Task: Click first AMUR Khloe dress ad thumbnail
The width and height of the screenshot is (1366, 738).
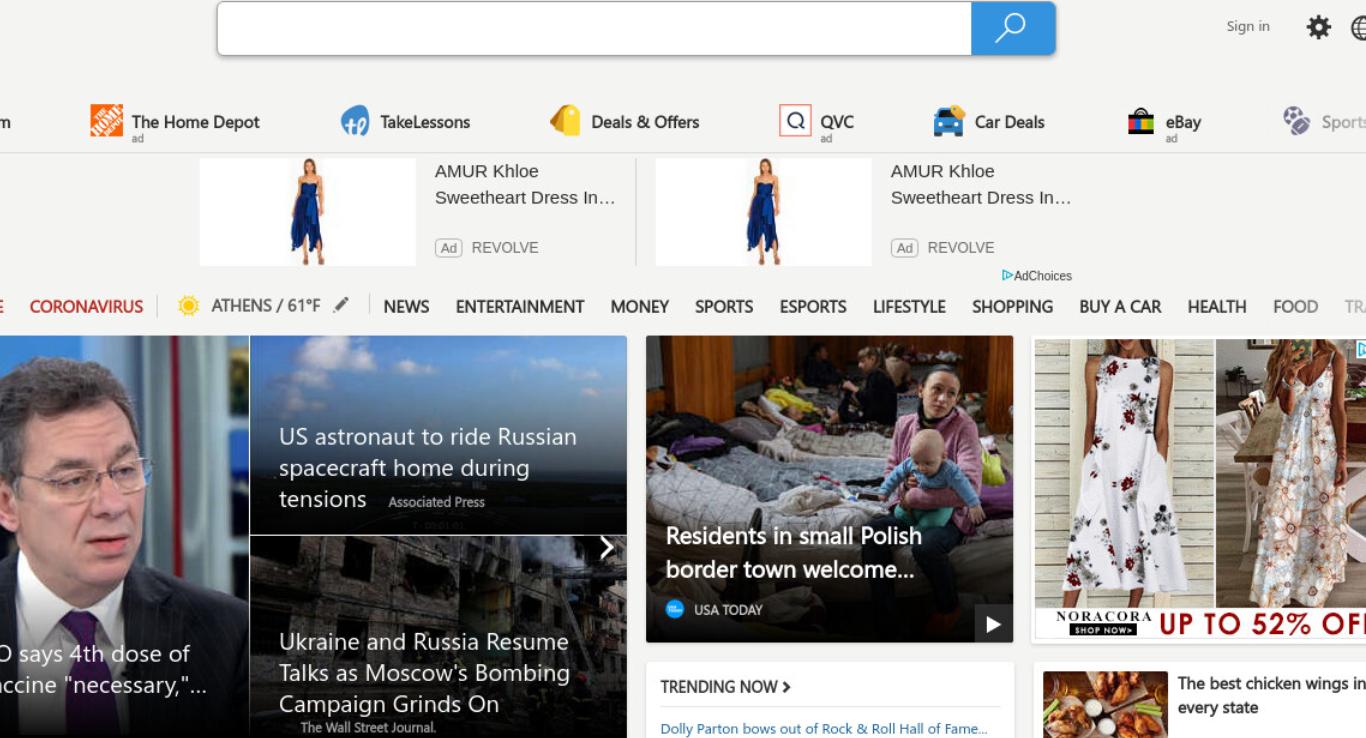Action: [307, 212]
